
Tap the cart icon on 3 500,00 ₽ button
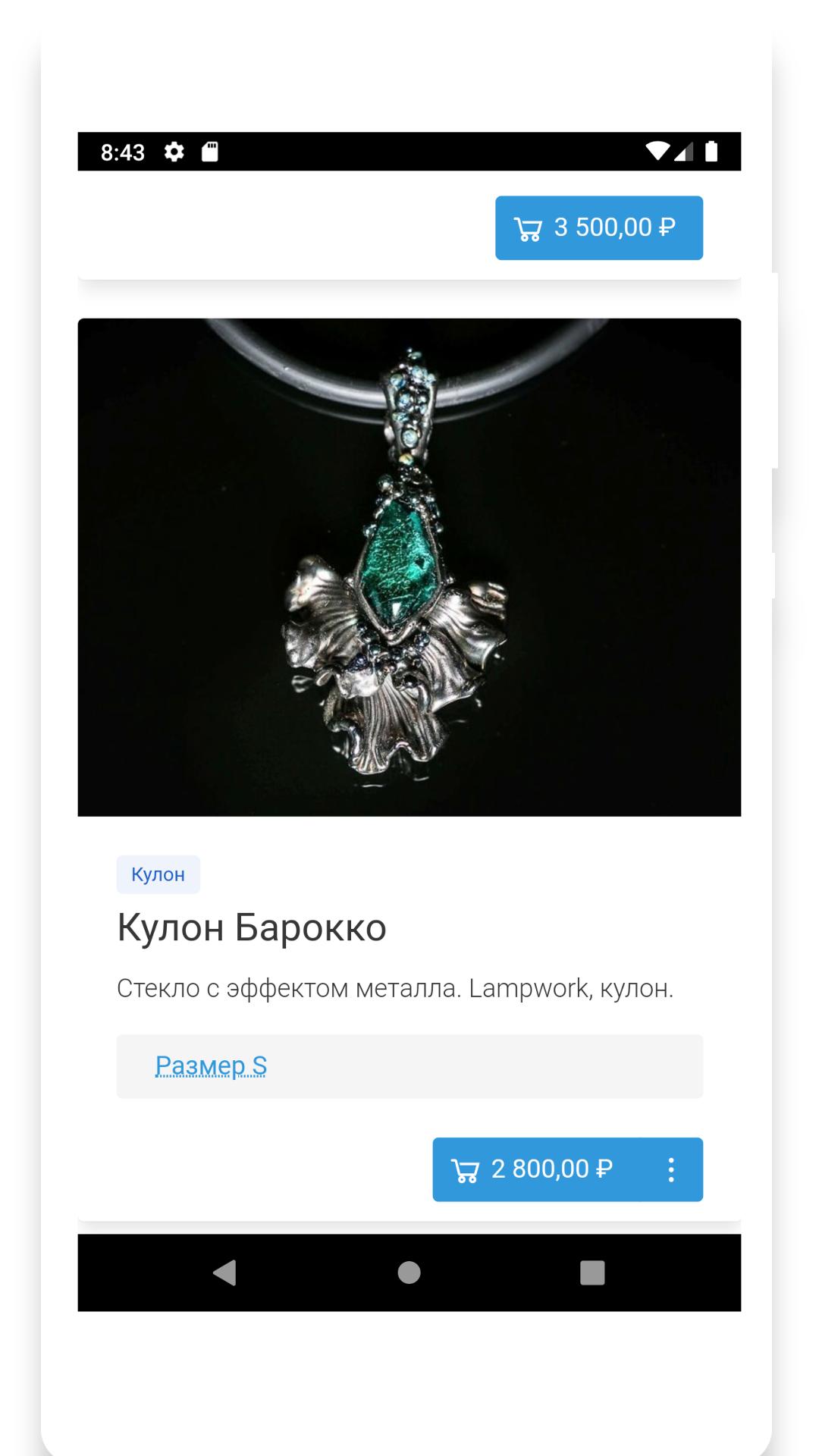tap(528, 229)
